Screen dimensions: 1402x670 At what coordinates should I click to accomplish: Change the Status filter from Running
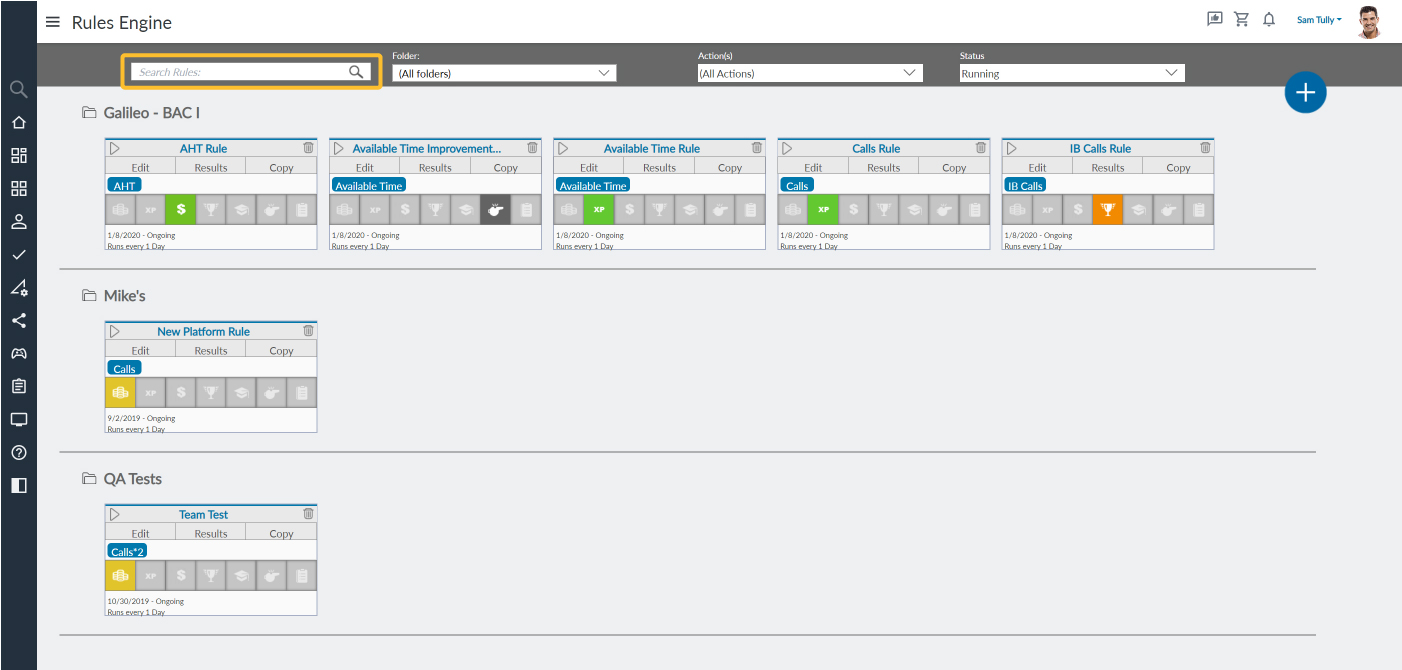tap(1071, 72)
